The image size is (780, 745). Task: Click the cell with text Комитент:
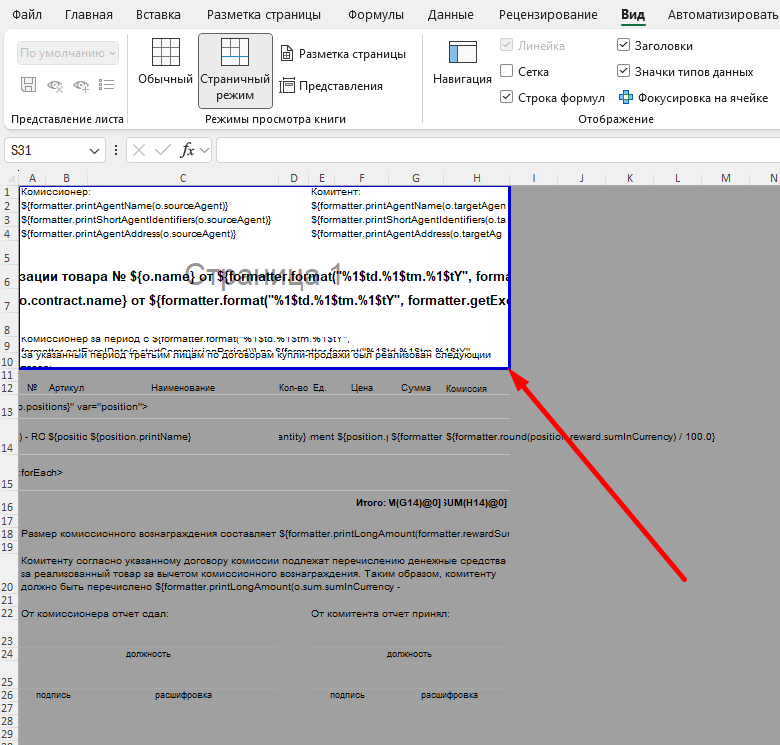(x=336, y=192)
